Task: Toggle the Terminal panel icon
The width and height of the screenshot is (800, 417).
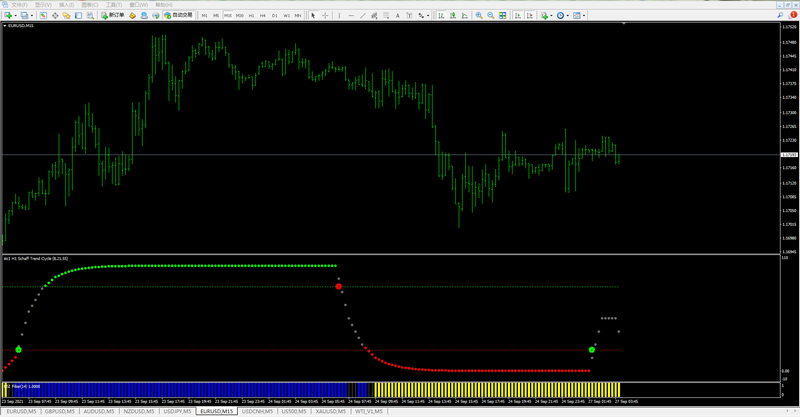Action: pyautogui.click(x=78, y=16)
